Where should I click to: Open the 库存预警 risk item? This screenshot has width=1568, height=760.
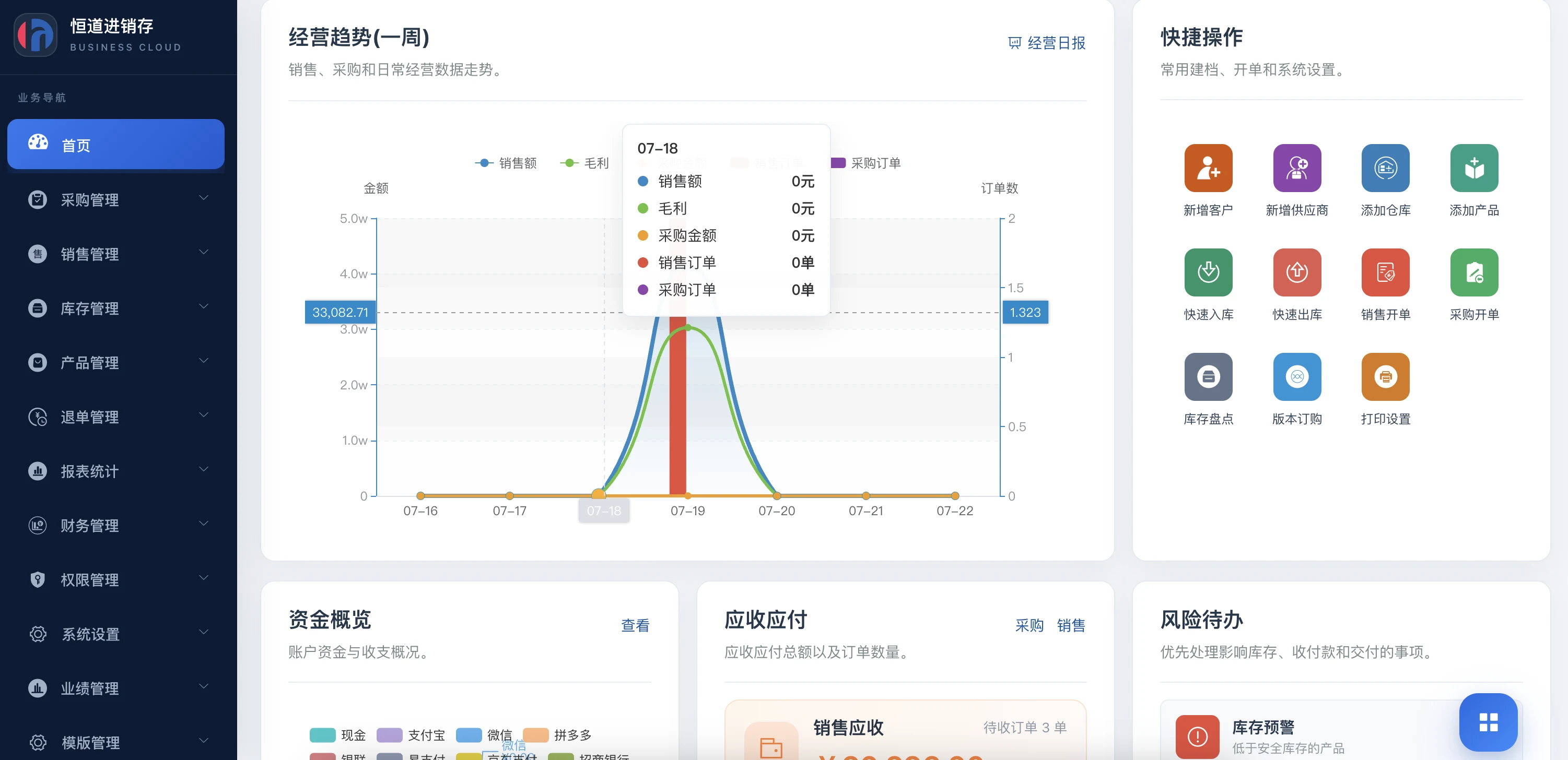[x=1341, y=730]
